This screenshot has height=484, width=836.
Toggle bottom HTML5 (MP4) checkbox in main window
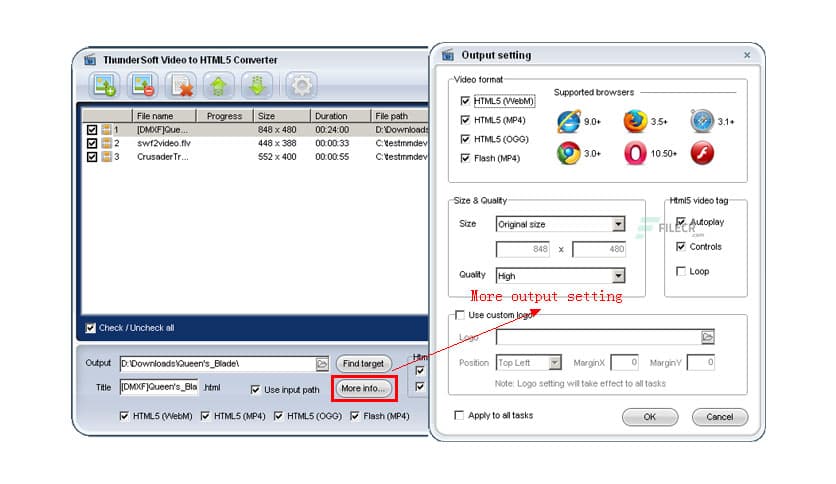click(x=205, y=416)
